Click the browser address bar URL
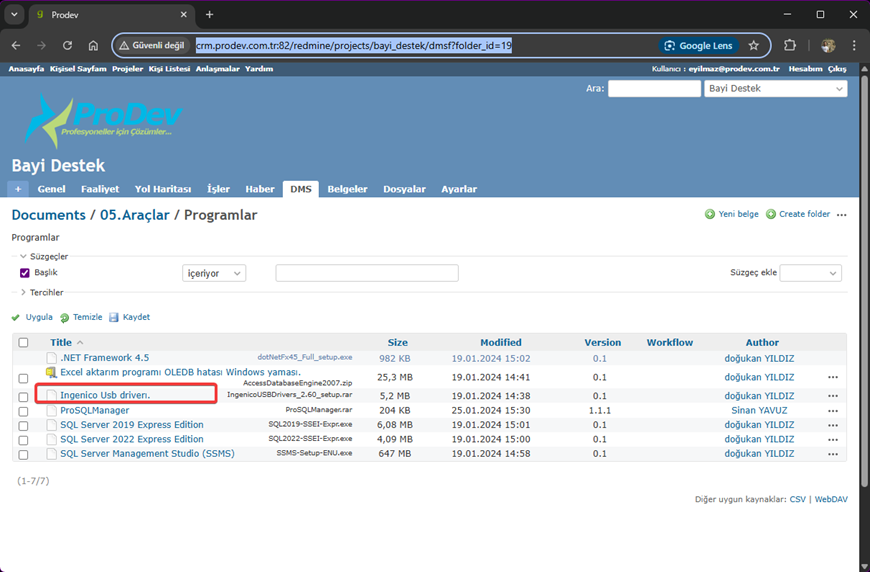870x572 pixels. (x=353, y=45)
